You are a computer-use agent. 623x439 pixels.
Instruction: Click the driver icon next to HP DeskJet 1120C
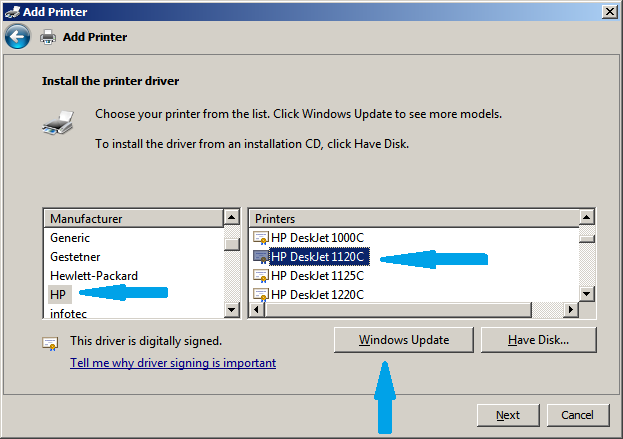point(261,257)
